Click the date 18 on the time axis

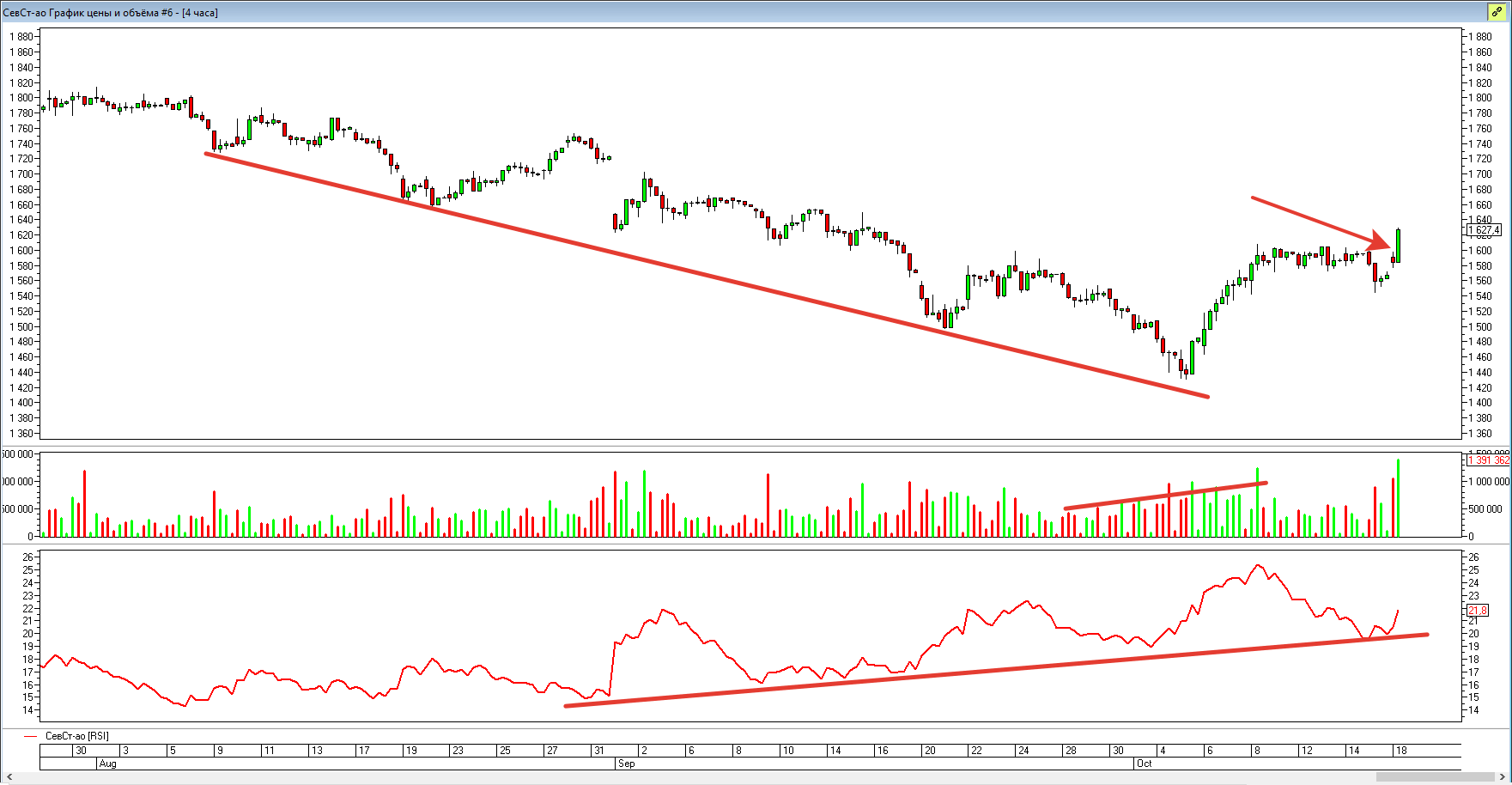tap(1400, 751)
